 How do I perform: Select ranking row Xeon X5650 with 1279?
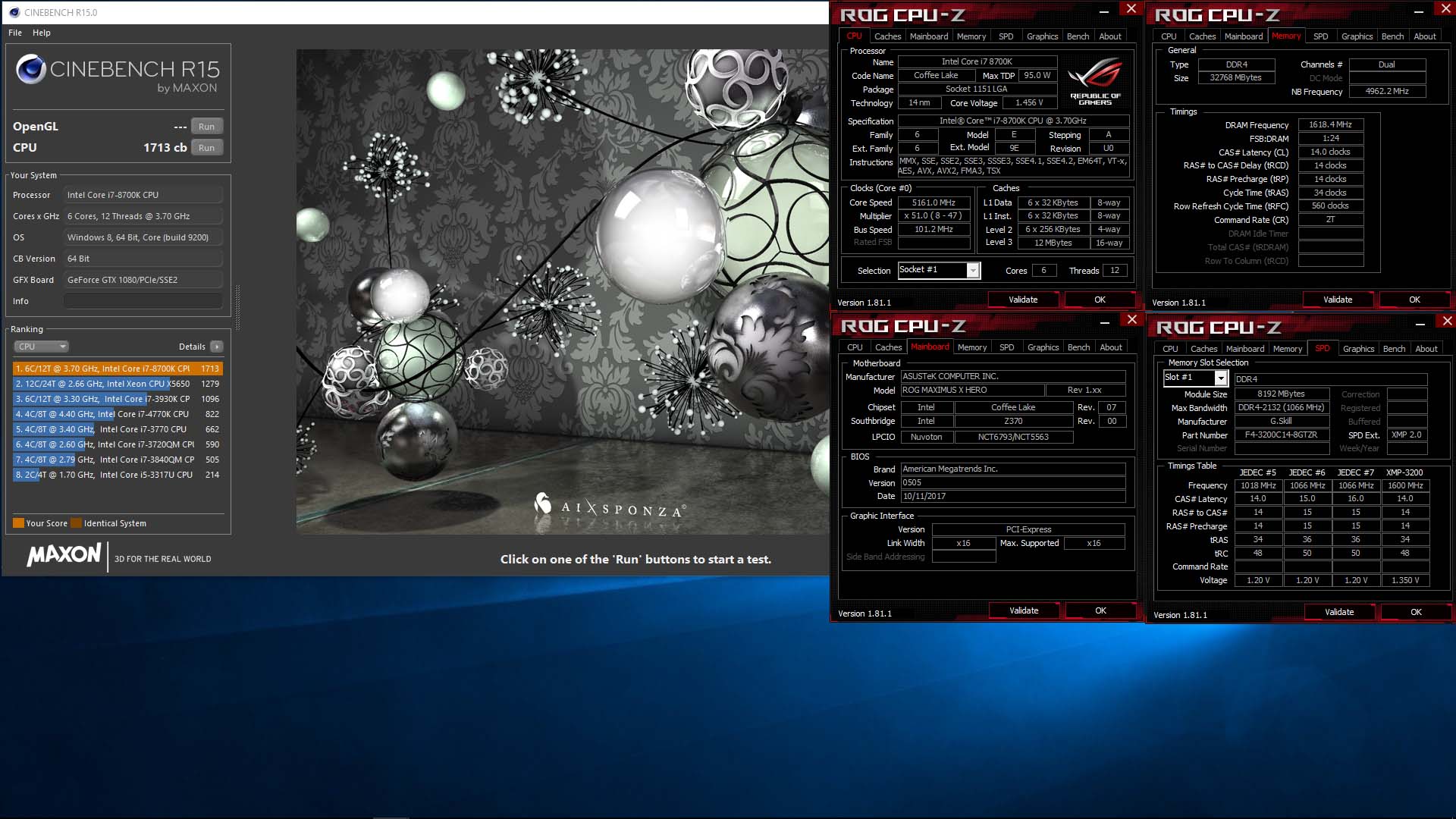pyautogui.click(x=118, y=384)
